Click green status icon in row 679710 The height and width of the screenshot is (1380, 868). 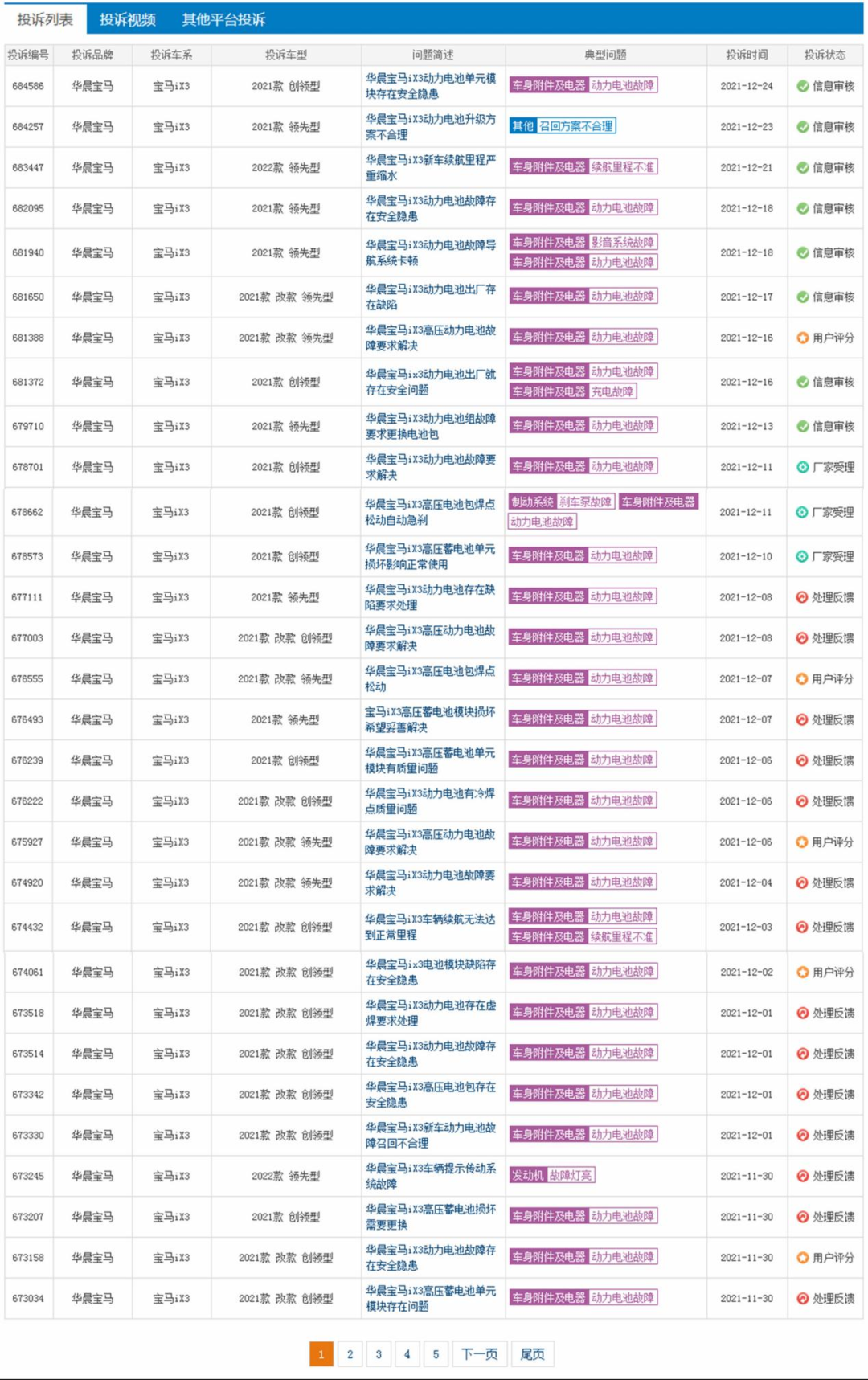[802, 427]
